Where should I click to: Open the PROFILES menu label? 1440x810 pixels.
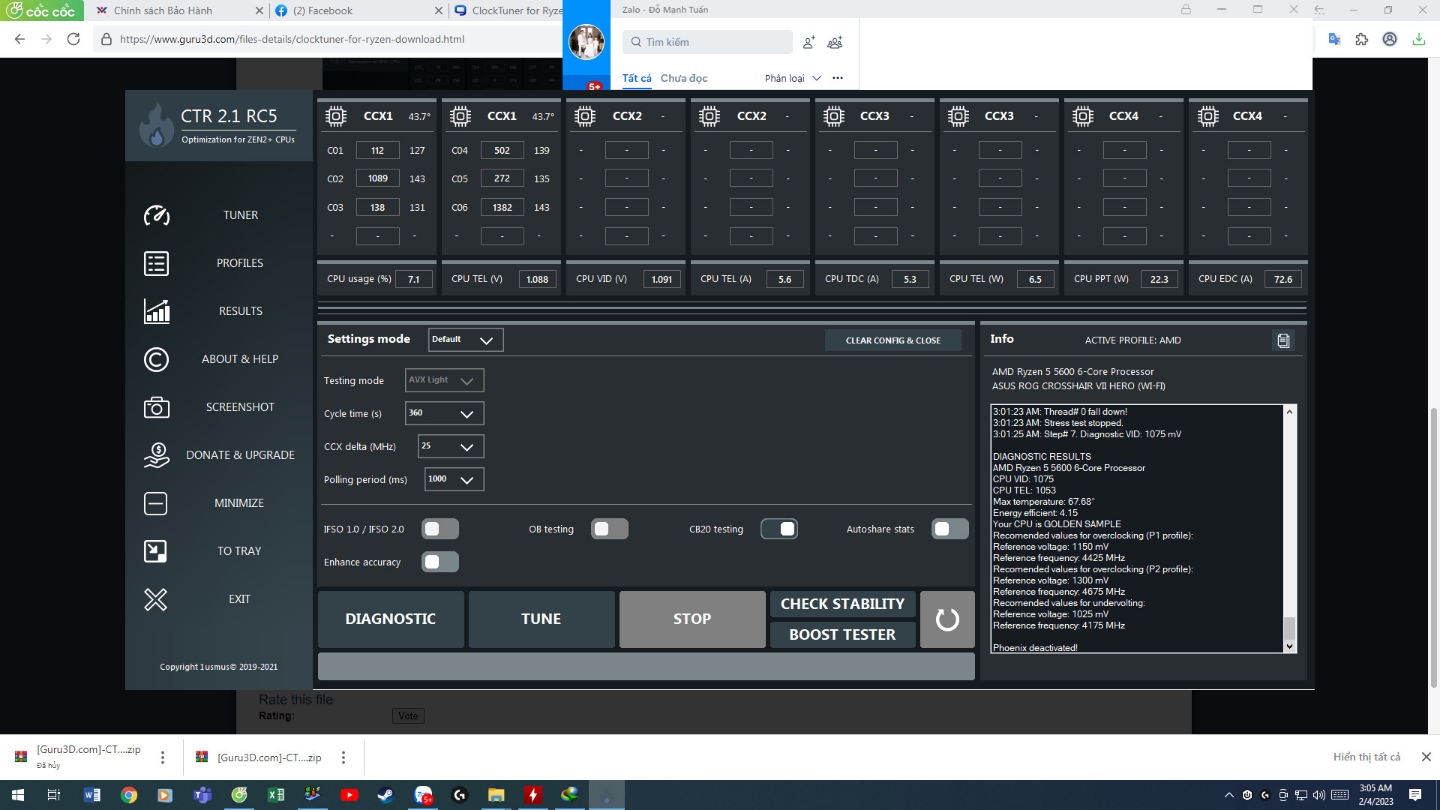pyautogui.click(x=240, y=263)
